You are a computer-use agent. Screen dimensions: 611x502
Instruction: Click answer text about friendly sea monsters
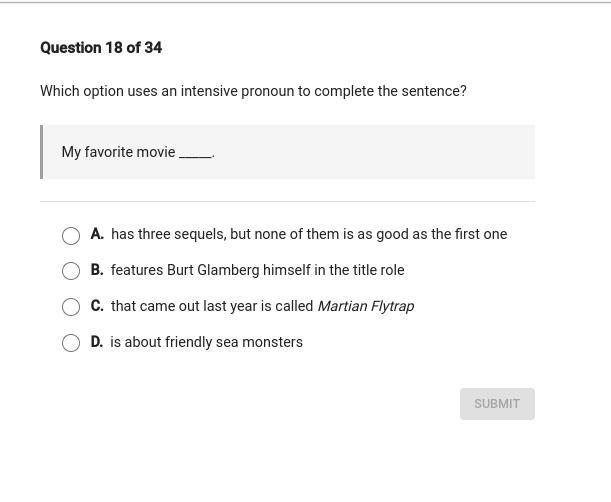click(206, 342)
